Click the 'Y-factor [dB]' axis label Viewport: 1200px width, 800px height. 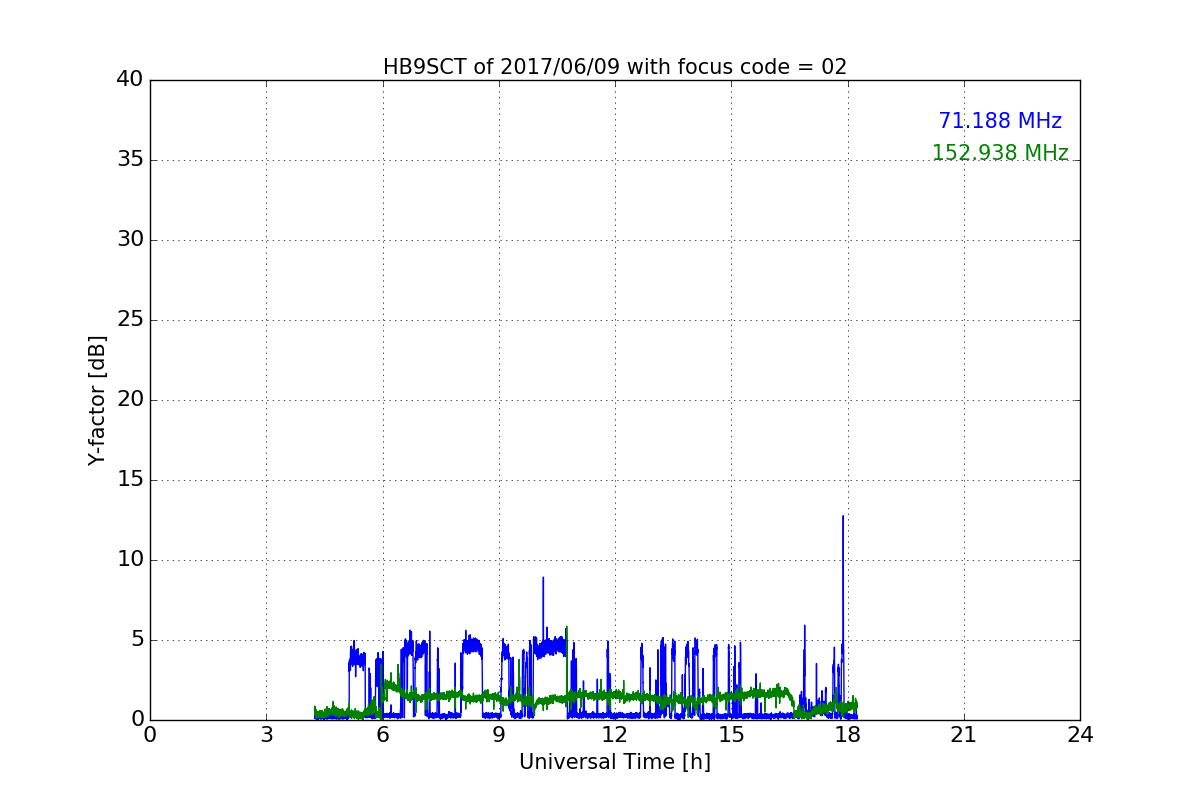tap(97, 400)
